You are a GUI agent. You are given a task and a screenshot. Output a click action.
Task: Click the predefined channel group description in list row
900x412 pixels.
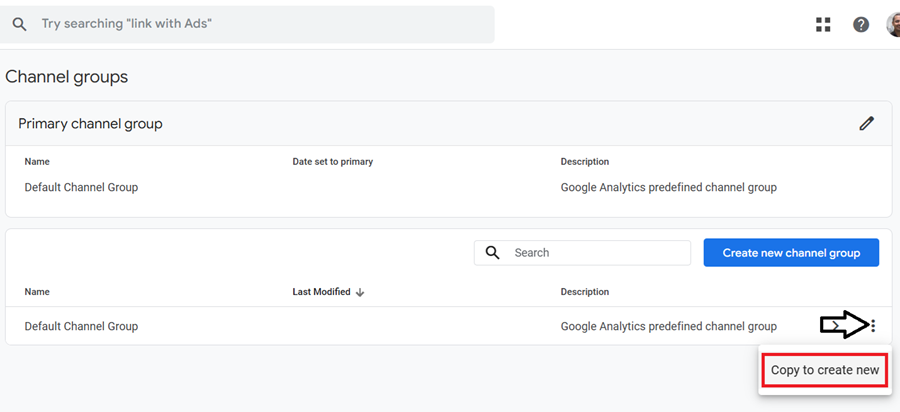coord(668,326)
